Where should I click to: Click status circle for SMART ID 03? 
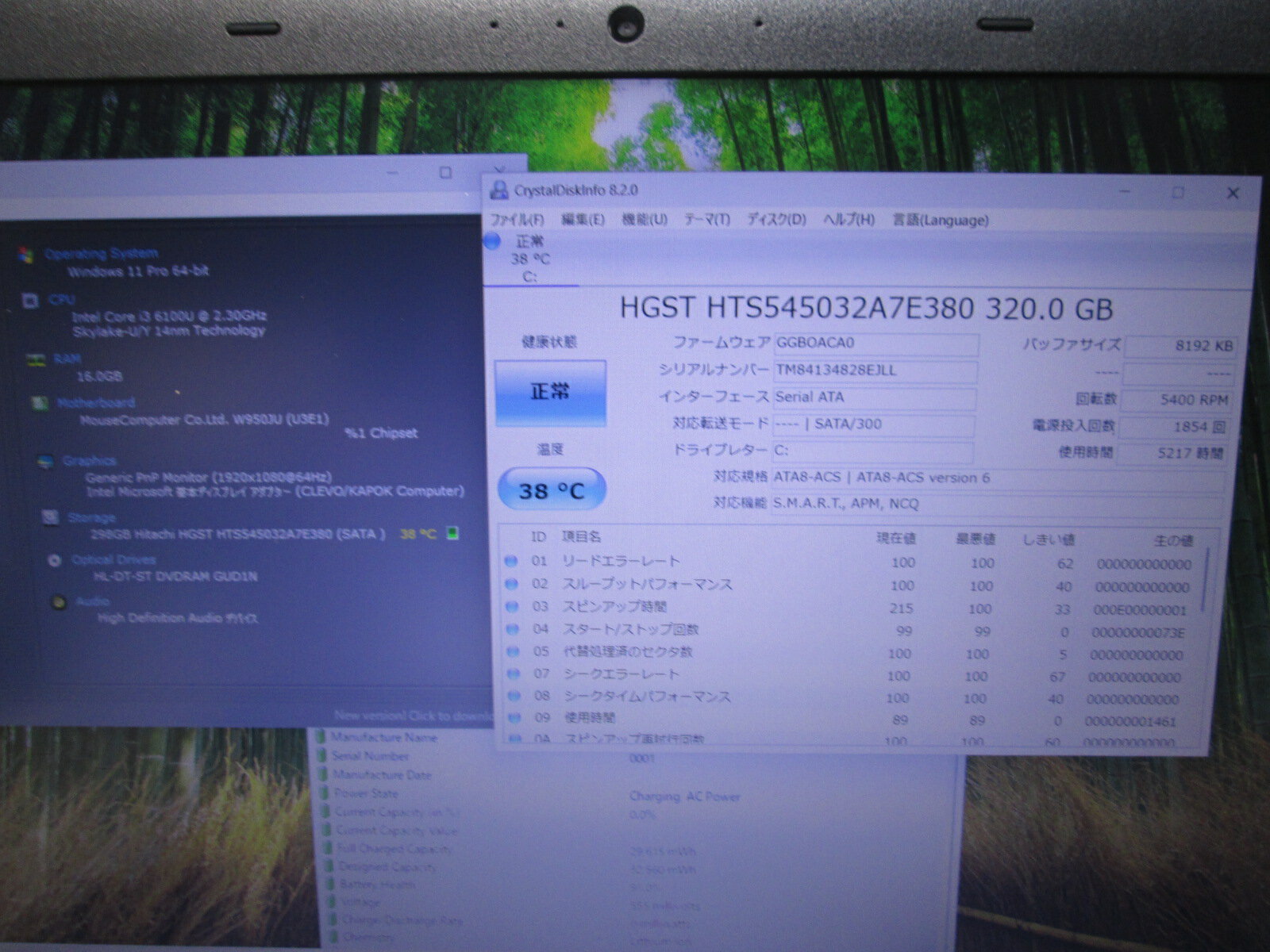[x=513, y=607]
